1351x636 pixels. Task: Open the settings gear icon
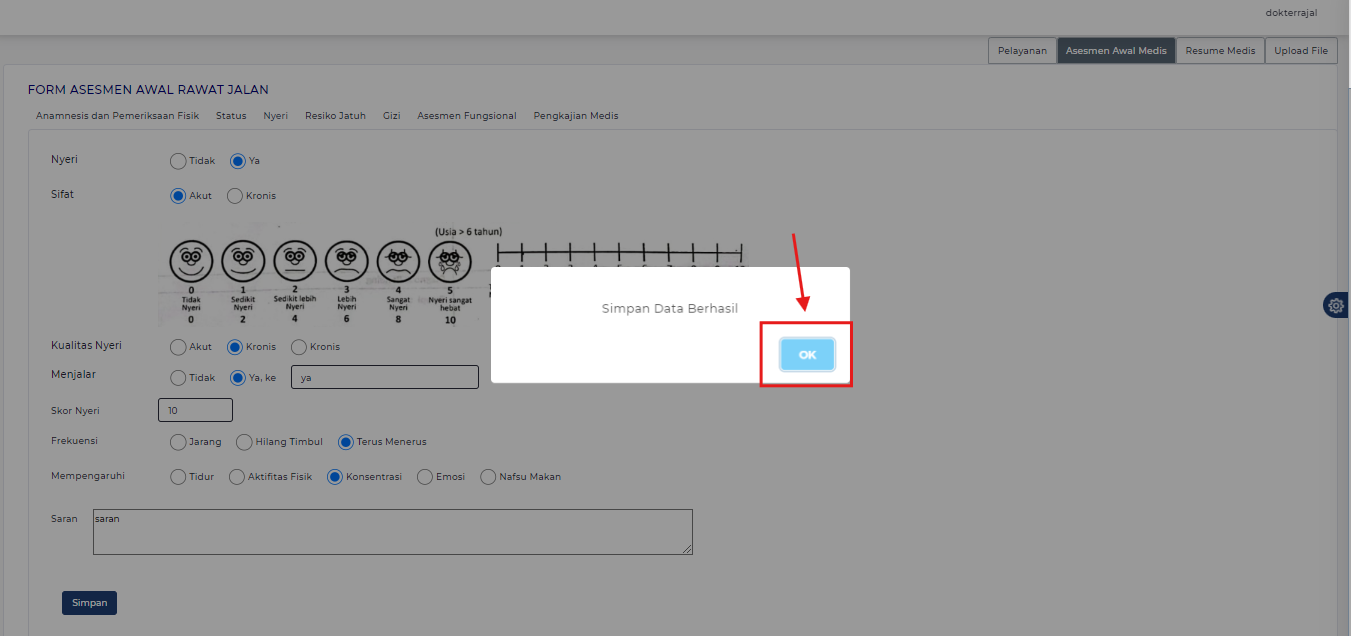1336,305
